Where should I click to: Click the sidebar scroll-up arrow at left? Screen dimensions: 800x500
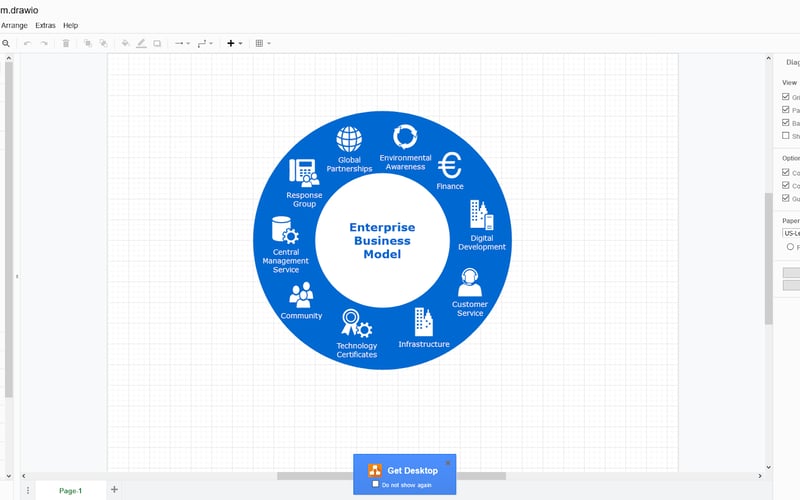pos(9,59)
